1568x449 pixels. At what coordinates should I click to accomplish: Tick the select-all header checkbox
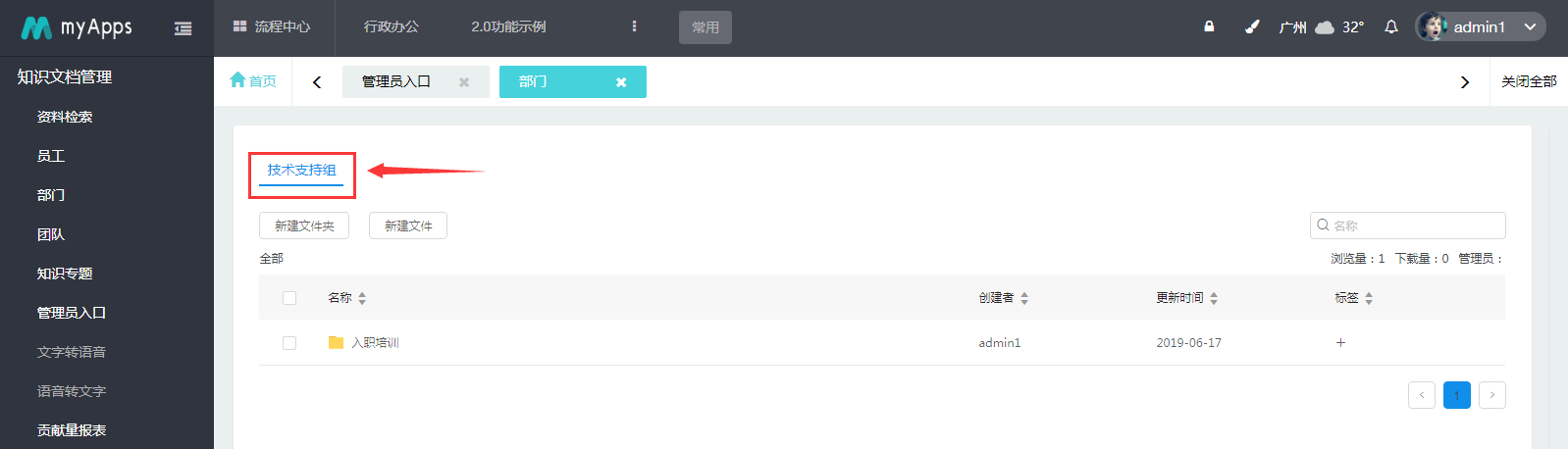(x=289, y=298)
